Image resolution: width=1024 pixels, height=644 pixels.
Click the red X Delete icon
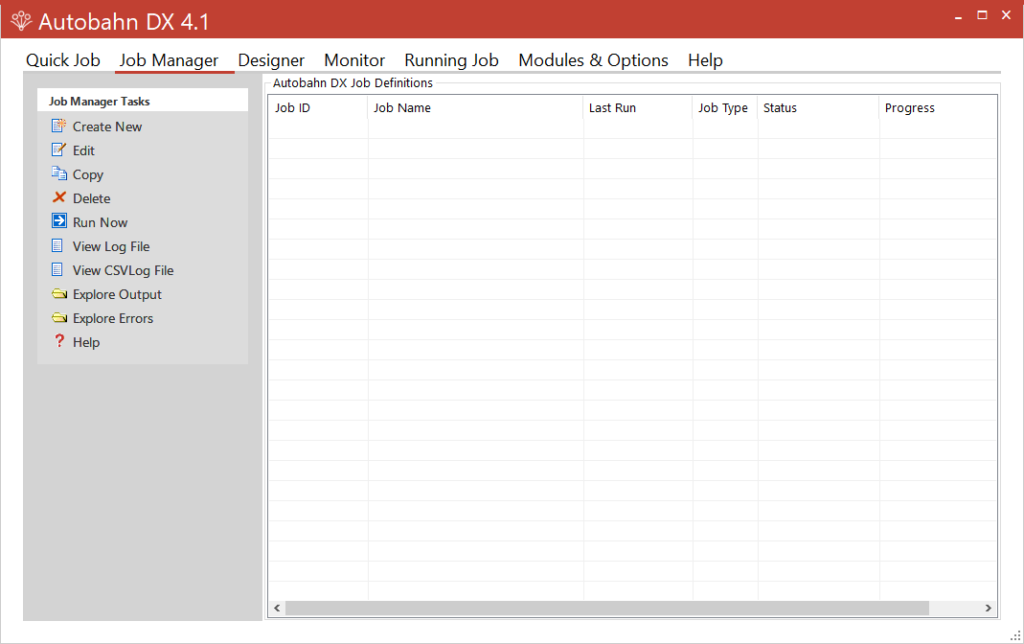[59, 198]
